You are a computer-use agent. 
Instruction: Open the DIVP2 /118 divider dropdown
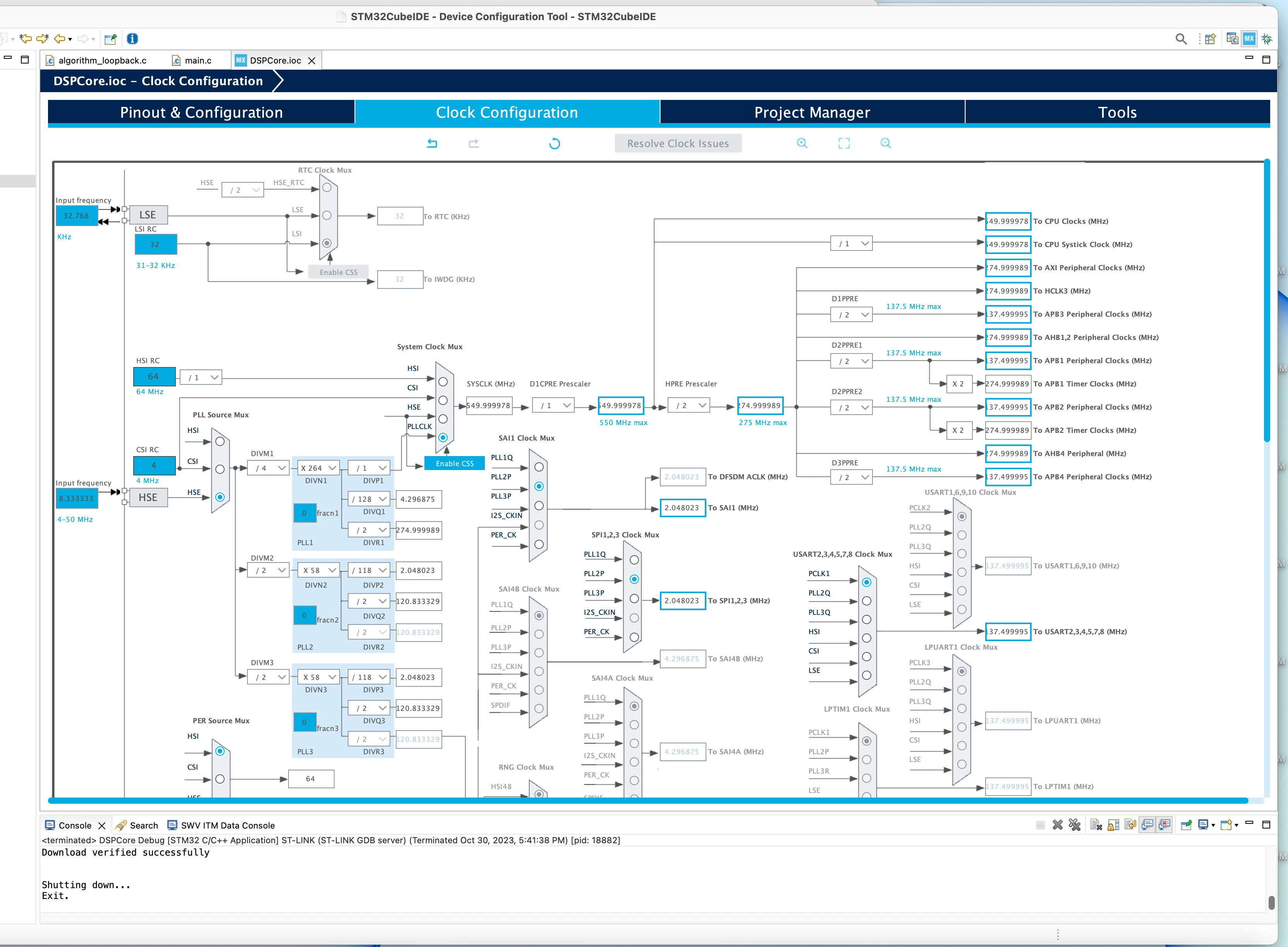(x=369, y=570)
